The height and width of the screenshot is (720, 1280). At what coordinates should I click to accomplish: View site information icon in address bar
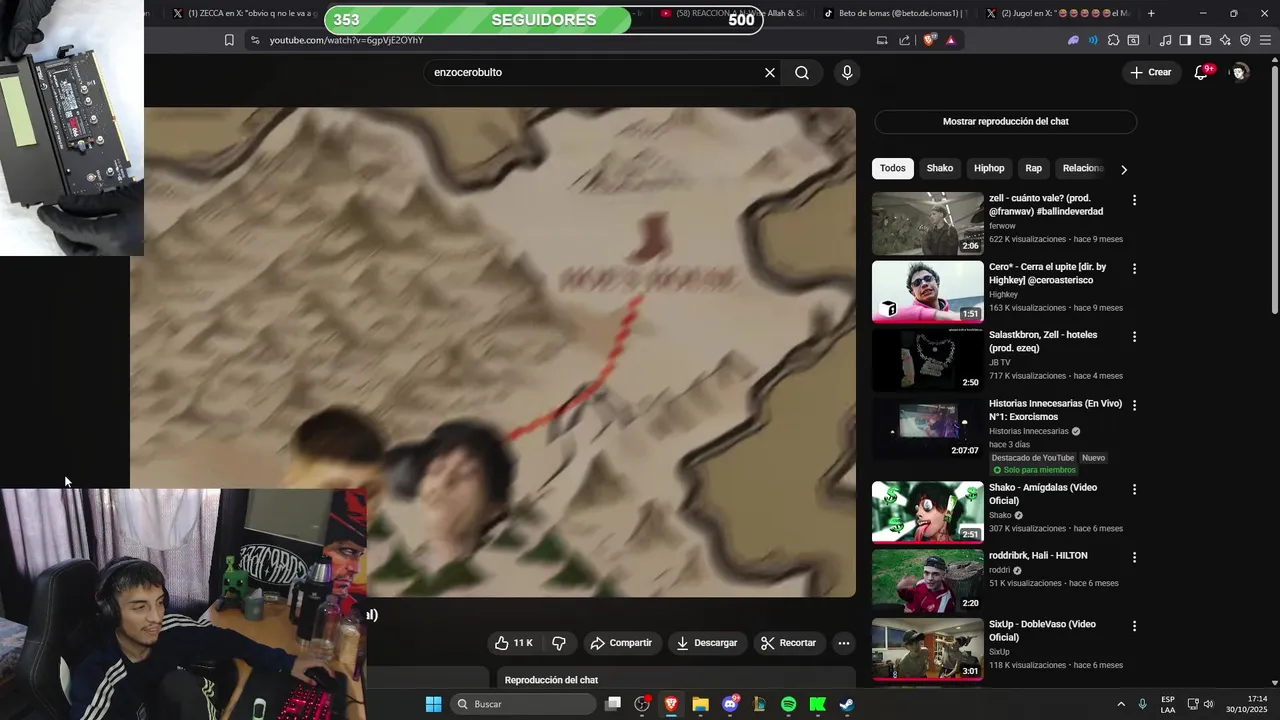[x=254, y=40]
